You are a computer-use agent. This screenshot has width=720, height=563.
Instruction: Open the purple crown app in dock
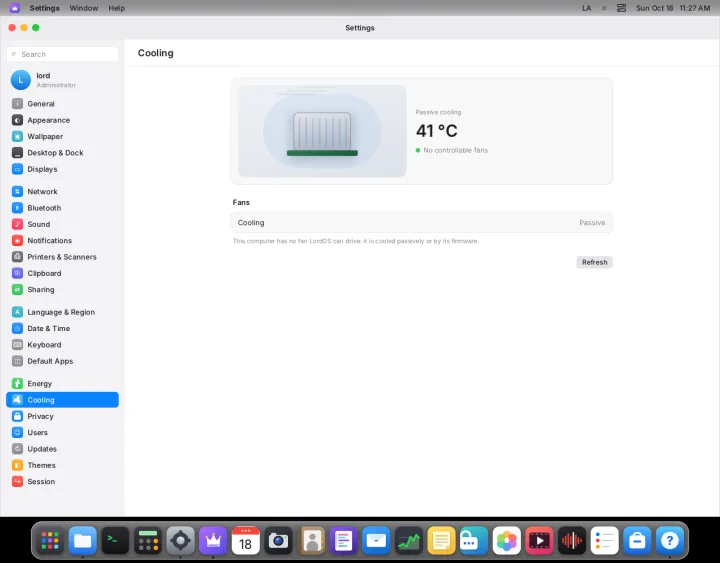(213, 540)
